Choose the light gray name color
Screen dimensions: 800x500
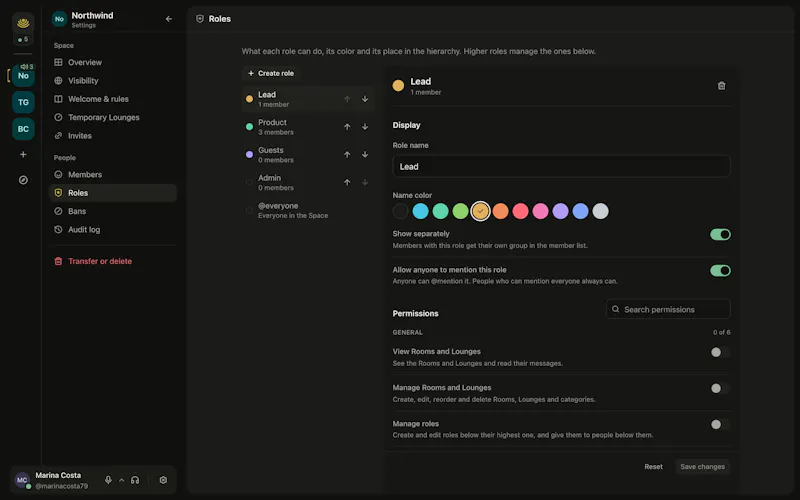pyautogui.click(x=601, y=211)
